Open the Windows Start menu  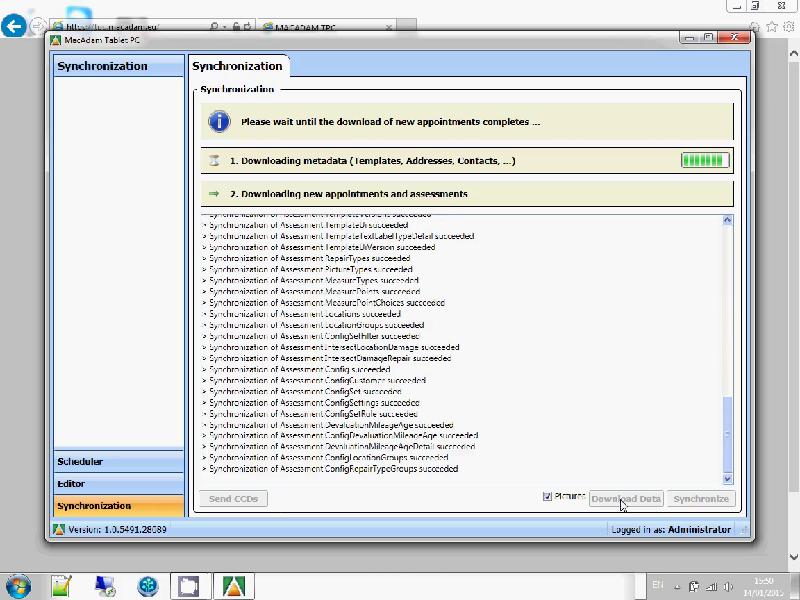(18, 585)
